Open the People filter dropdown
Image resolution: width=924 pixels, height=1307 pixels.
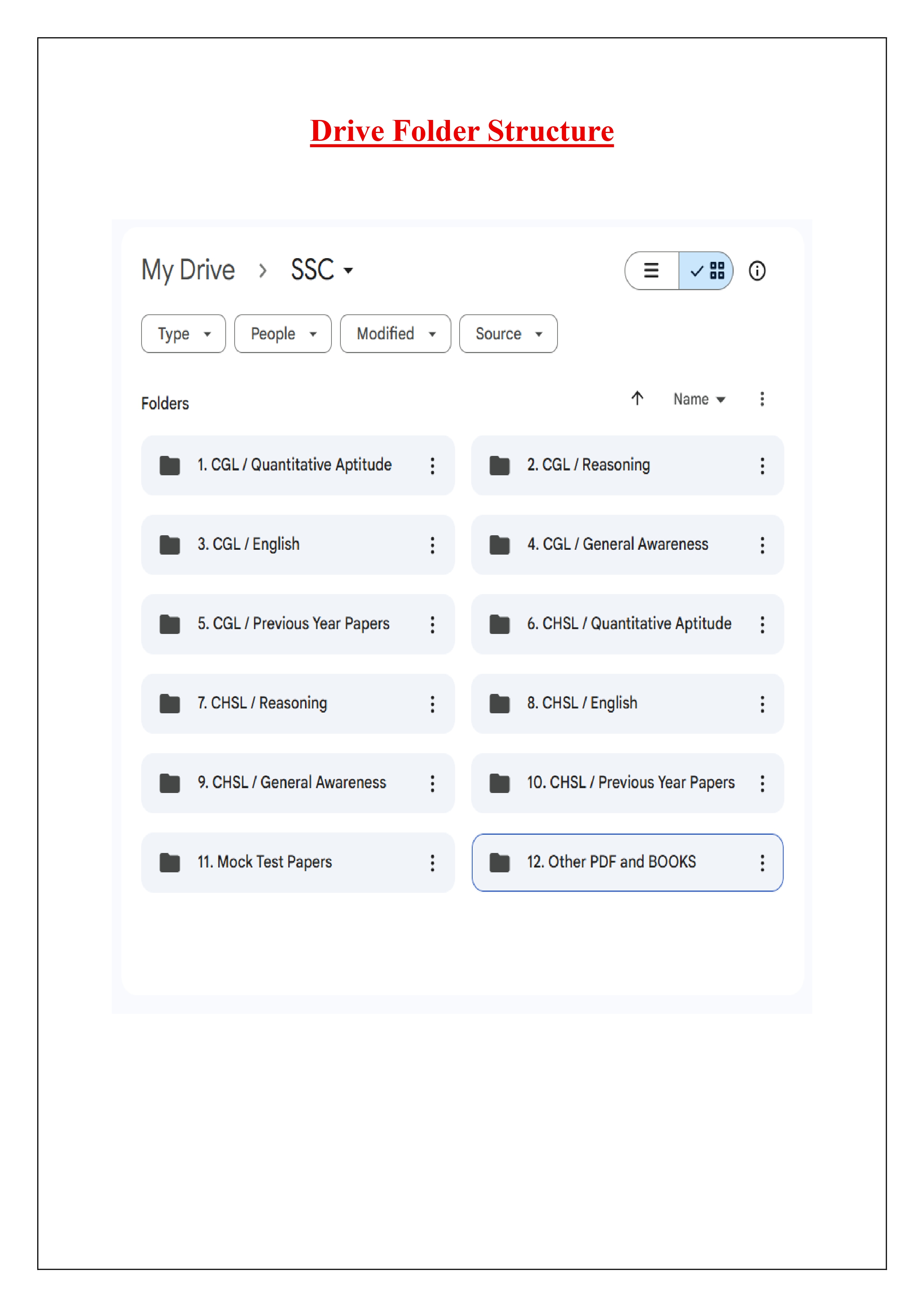tap(282, 334)
